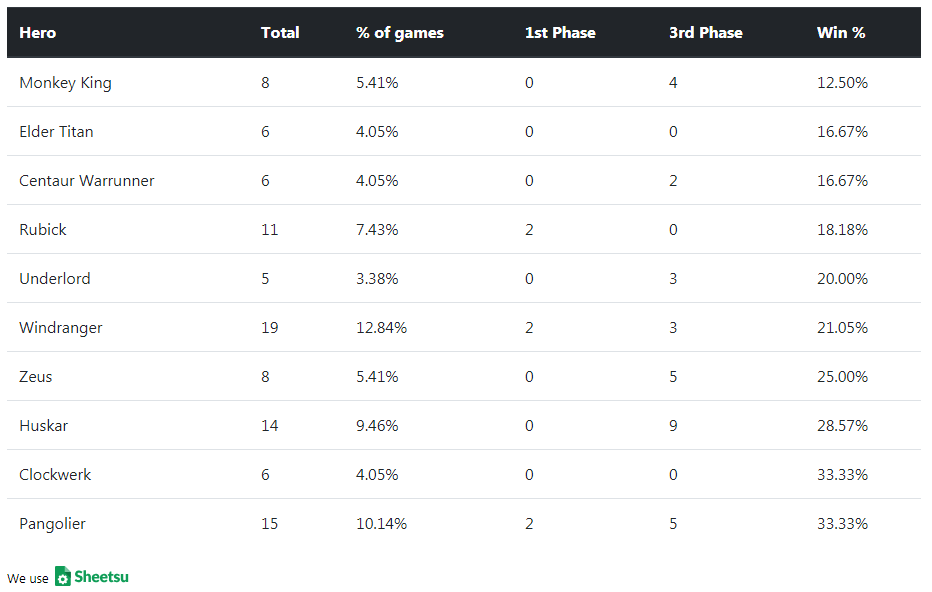This screenshot has height=592, width=932.
Task: Click Huskar's 28.57% win rate
Action: tap(842, 426)
